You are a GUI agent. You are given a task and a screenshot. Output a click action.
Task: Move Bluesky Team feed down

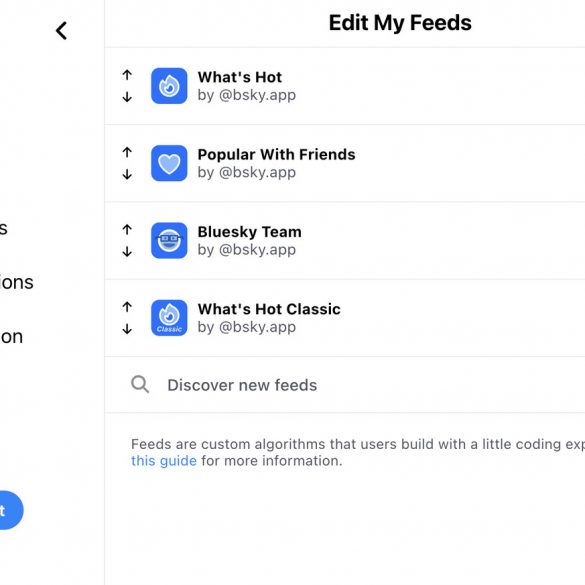point(127,251)
